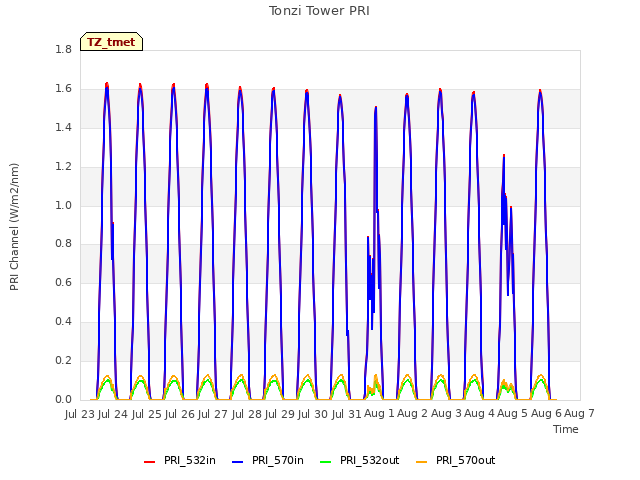Screen dimensions: 640x480
Task: Click the PRI Channel (W/m2/nm) axis label
Action: 14,227
